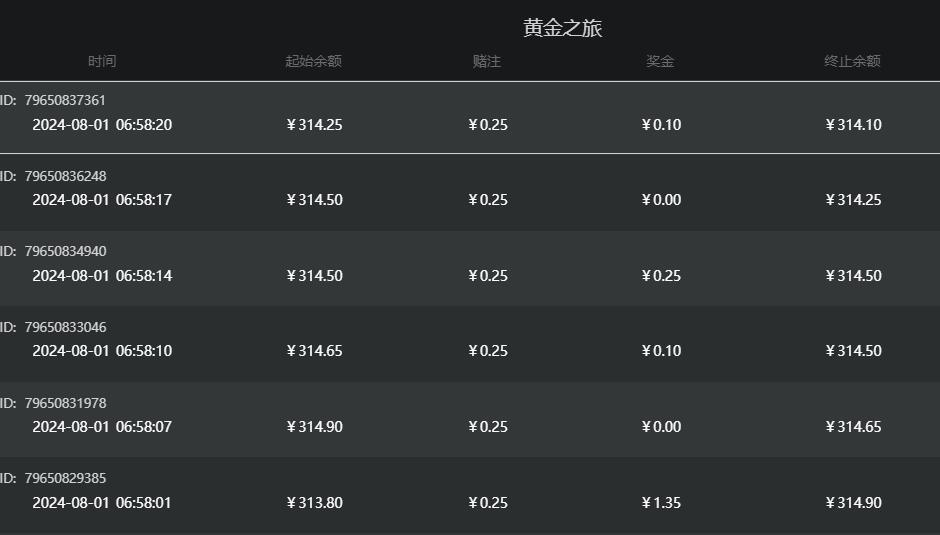The height and width of the screenshot is (535, 940).
Task: Open record ID 79650836248
Action: (65, 176)
